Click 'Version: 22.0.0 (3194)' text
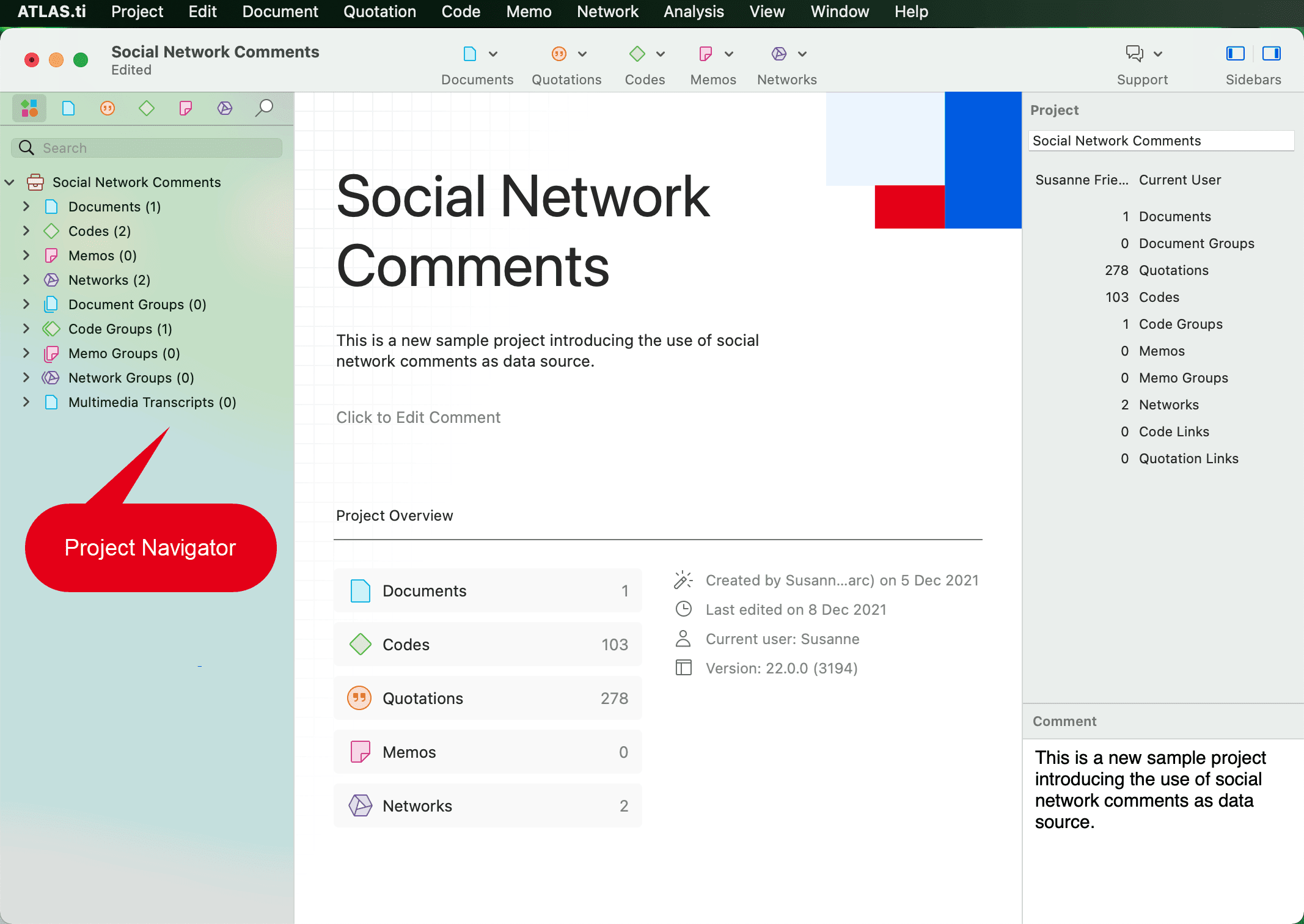 click(x=782, y=668)
